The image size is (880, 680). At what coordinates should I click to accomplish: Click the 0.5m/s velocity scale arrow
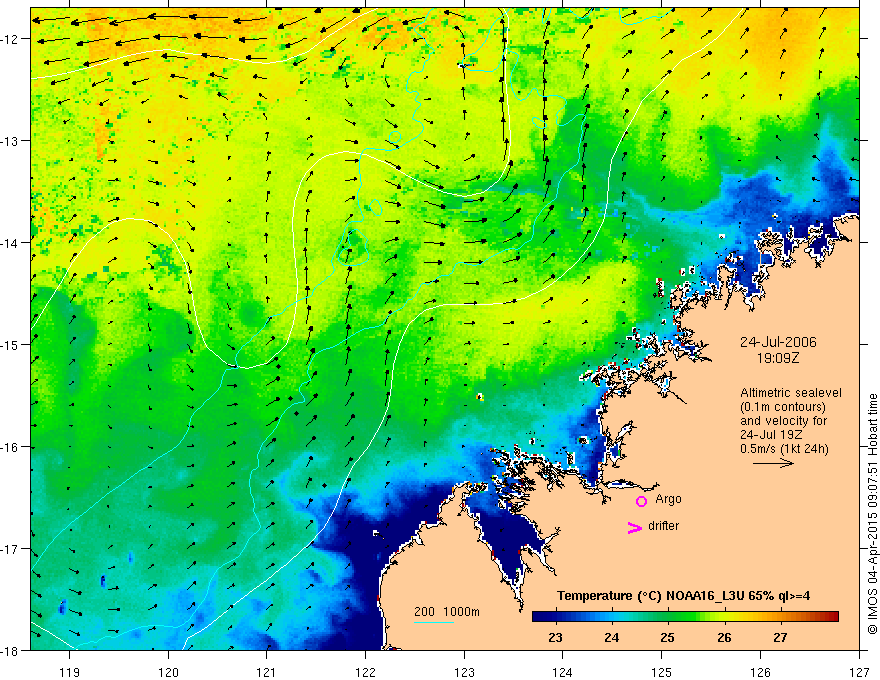[x=773, y=463]
